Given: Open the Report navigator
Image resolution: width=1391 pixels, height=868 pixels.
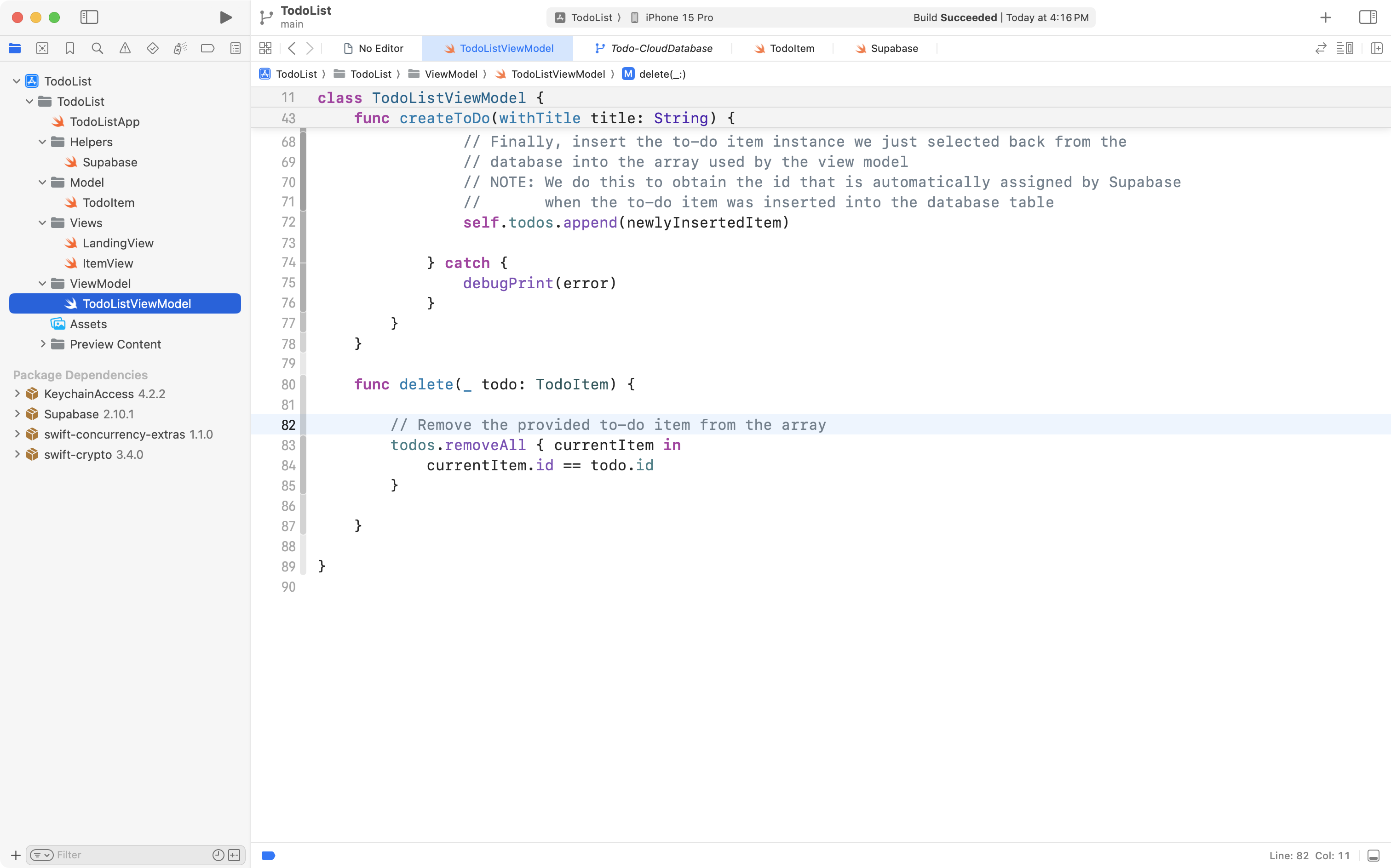Looking at the screenshot, I should pyautogui.click(x=235, y=48).
